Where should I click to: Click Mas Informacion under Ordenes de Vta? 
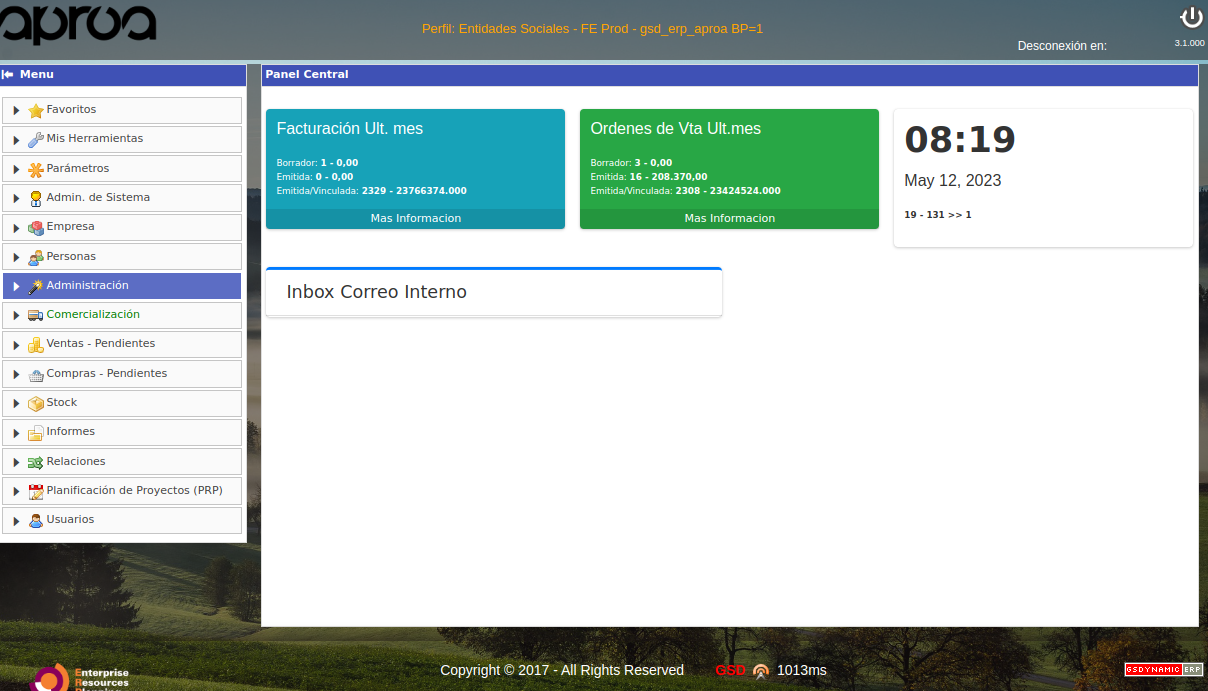[x=729, y=218]
